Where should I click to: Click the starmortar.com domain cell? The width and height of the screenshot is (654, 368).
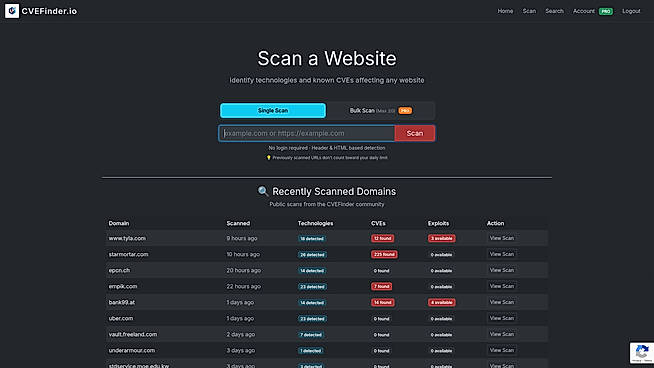pyautogui.click(x=128, y=254)
